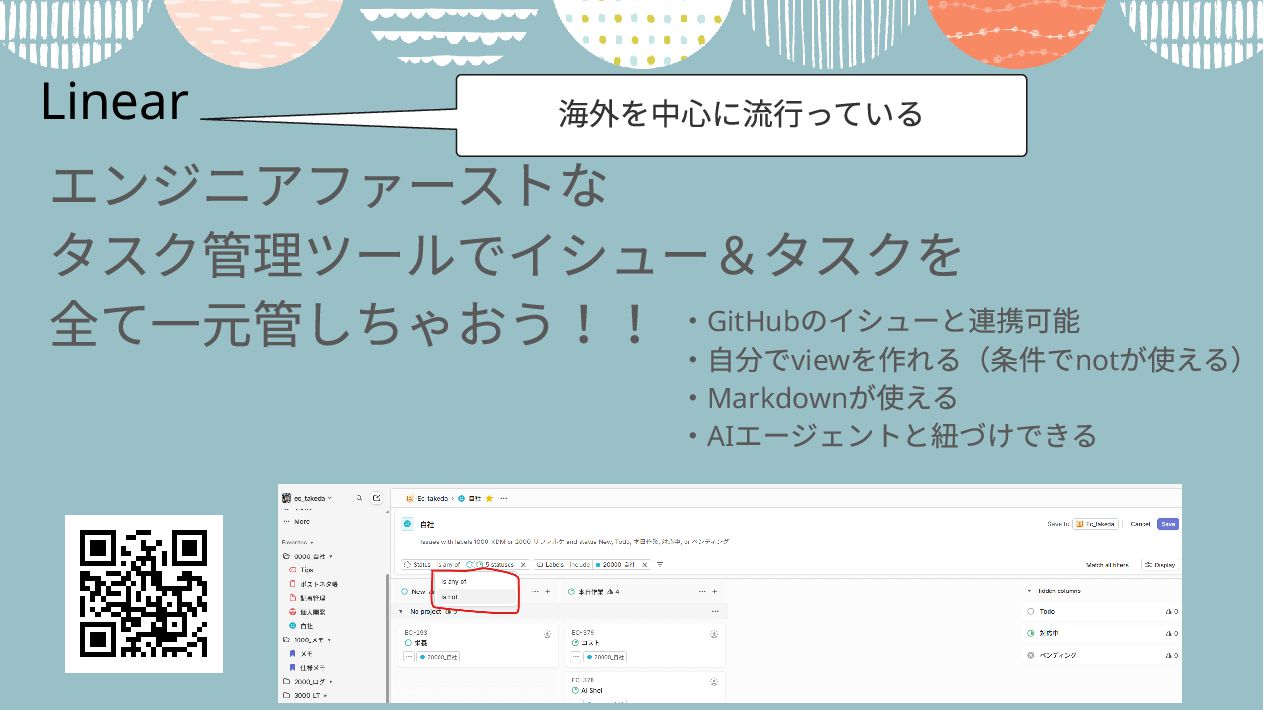Viewport: 1264px width, 710px height.
Task: Open the コスト issue card
Action: (645, 645)
